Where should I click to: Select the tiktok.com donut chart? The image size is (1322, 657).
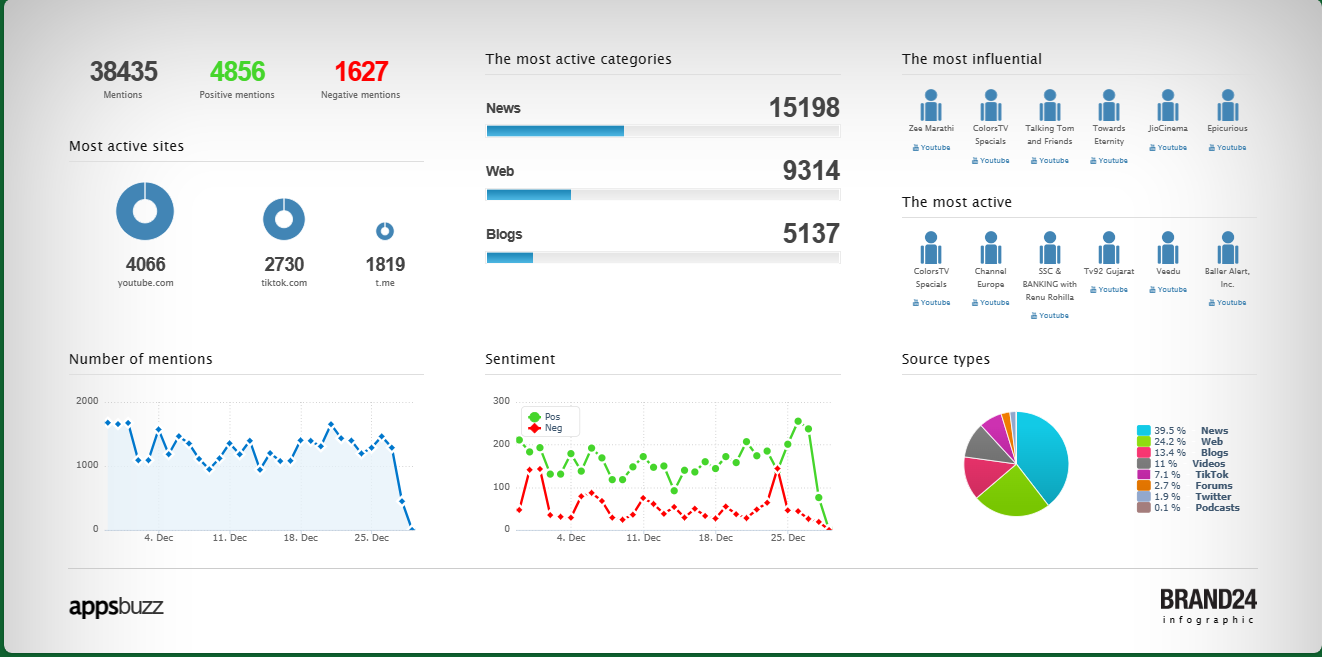(284, 219)
